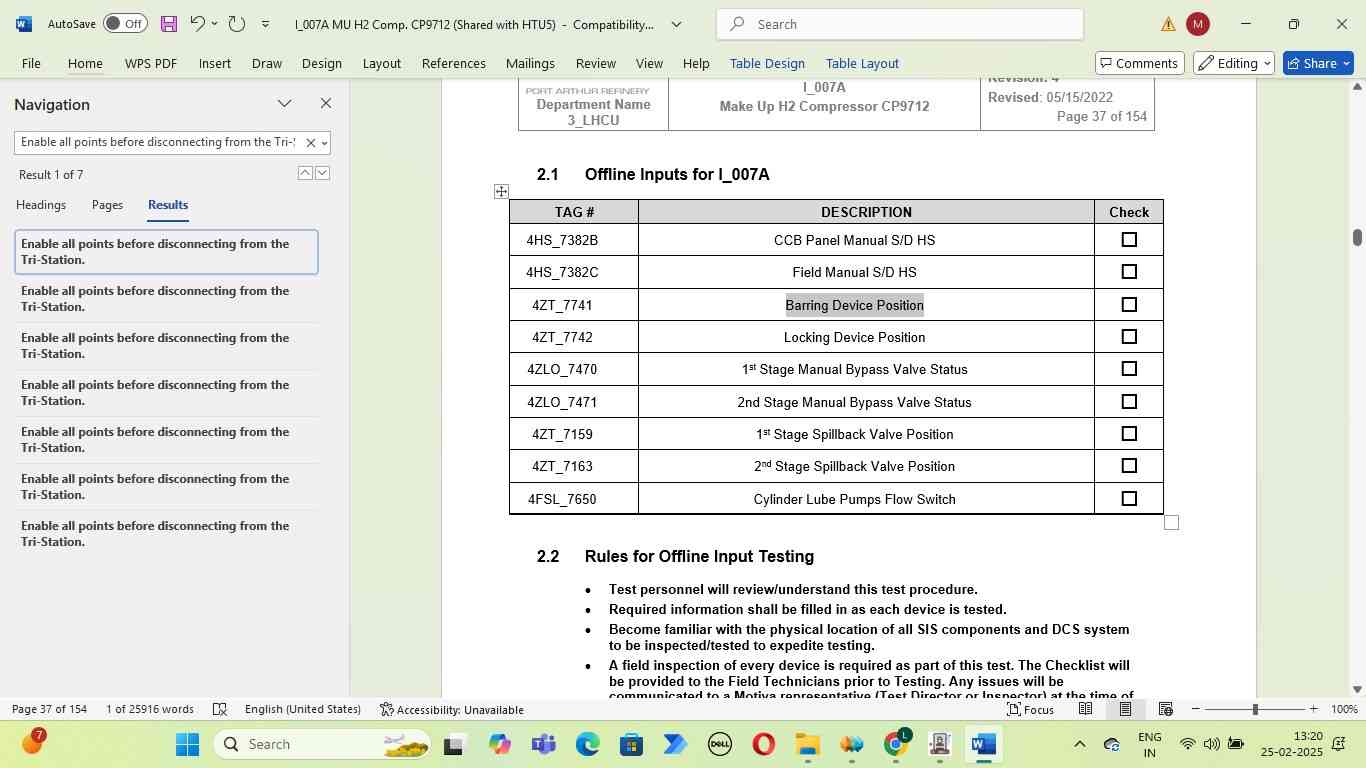Switch to Read Mode view icon
1366x768 pixels.
tap(1085, 709)
